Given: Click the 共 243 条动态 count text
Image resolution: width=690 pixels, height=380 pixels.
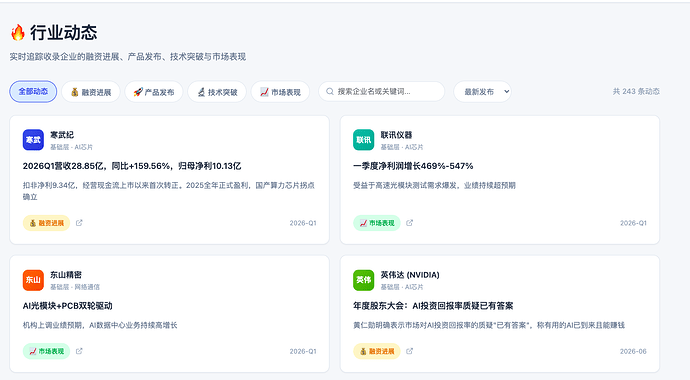Looking at the screenshot, I should (x=636, y=91).
